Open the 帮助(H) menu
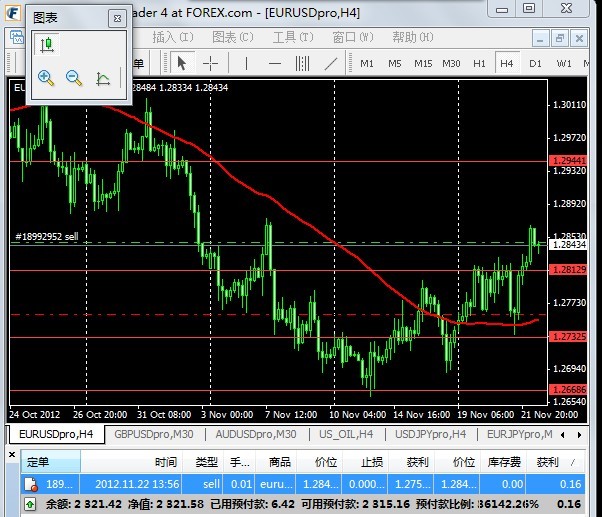This screenshot has width=602, height=517. tap(413, 37)
